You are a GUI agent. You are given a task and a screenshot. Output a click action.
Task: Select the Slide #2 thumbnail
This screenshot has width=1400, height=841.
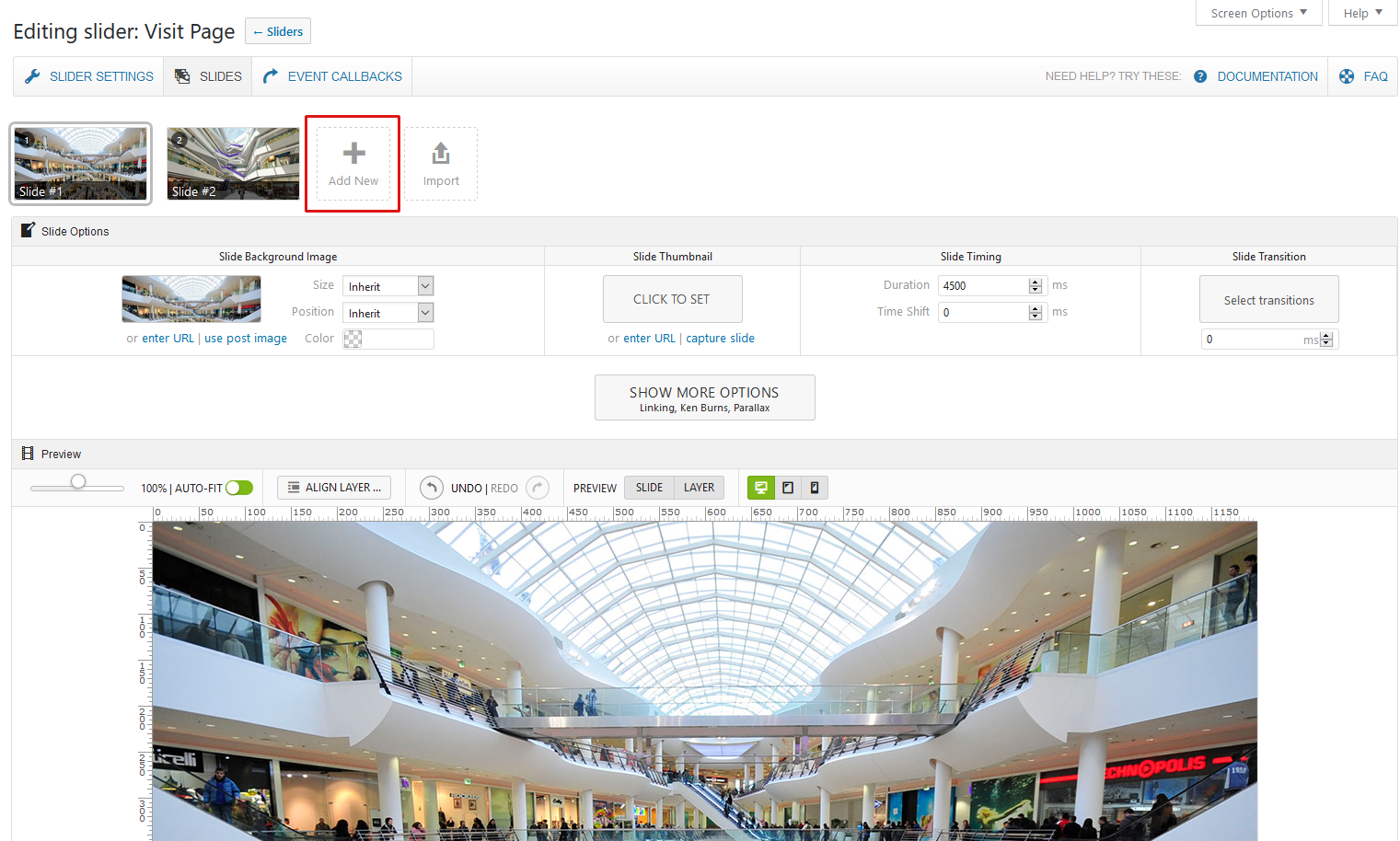pyautogui.click(x=233, y=163)
